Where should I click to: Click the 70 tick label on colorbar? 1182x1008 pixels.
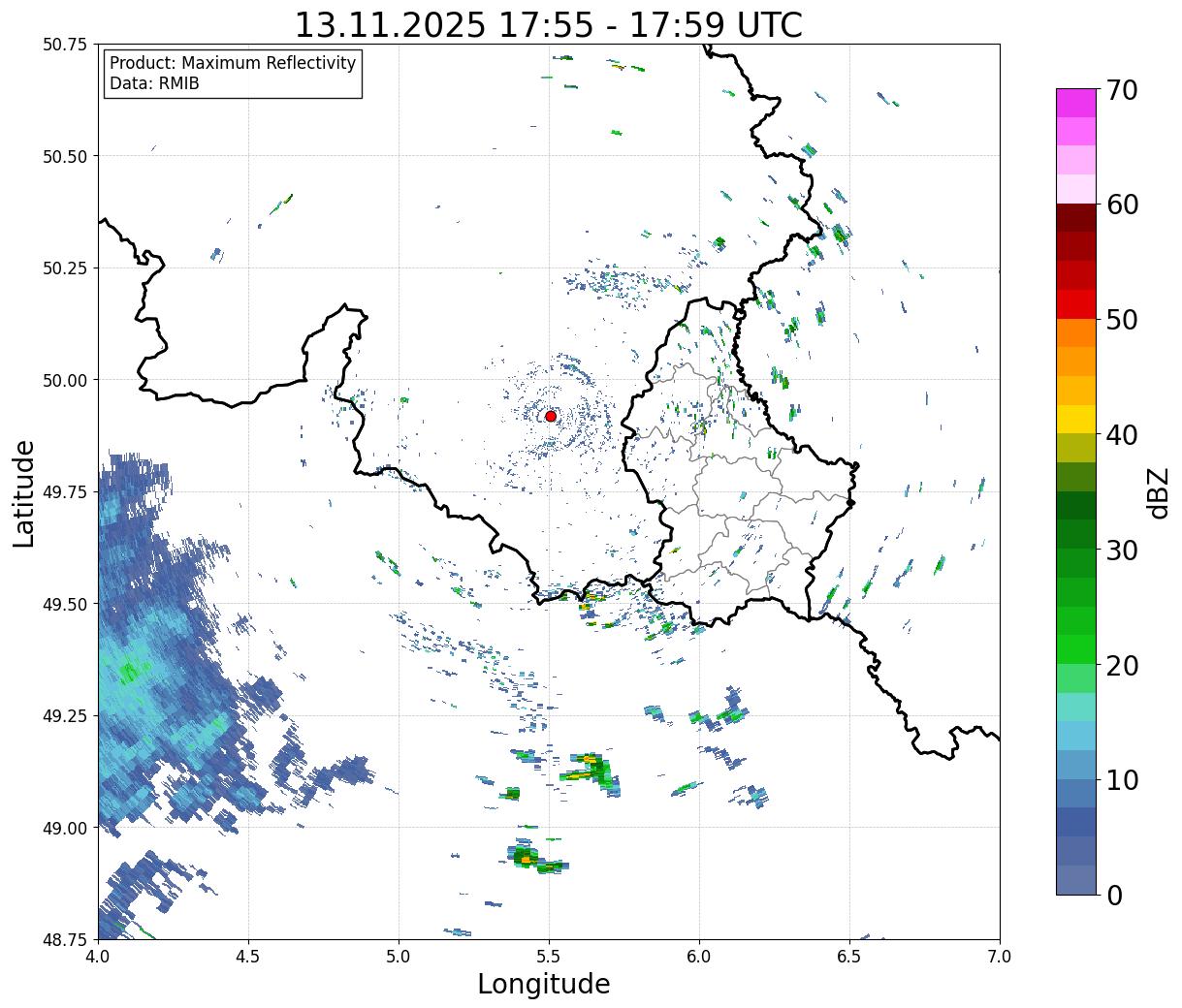click(x=1121, y=90)
